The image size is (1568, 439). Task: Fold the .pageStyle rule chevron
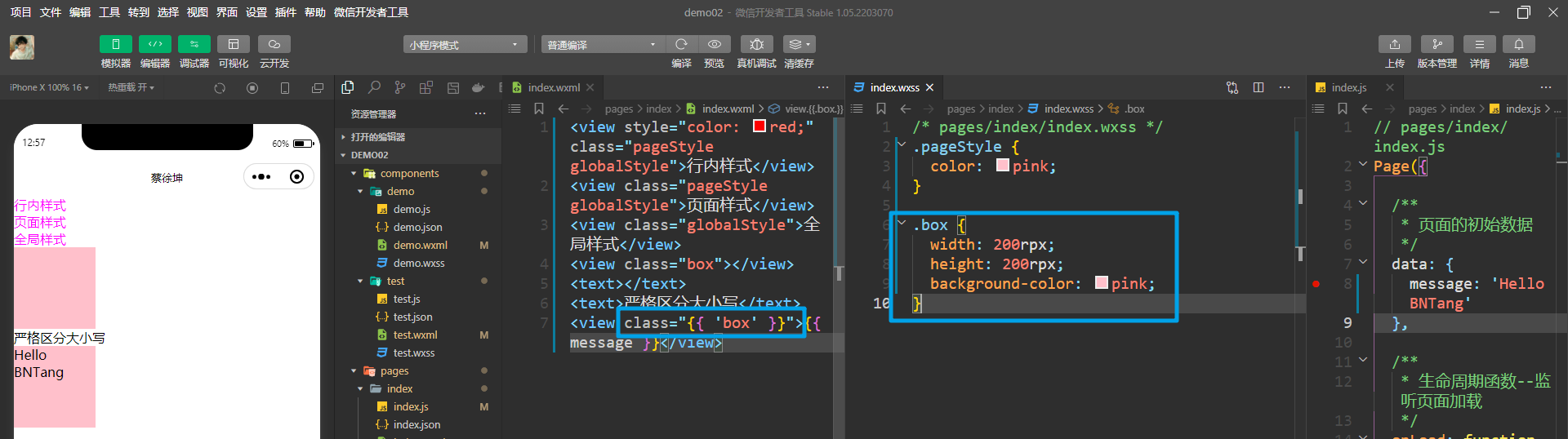(x=902, y=145)
